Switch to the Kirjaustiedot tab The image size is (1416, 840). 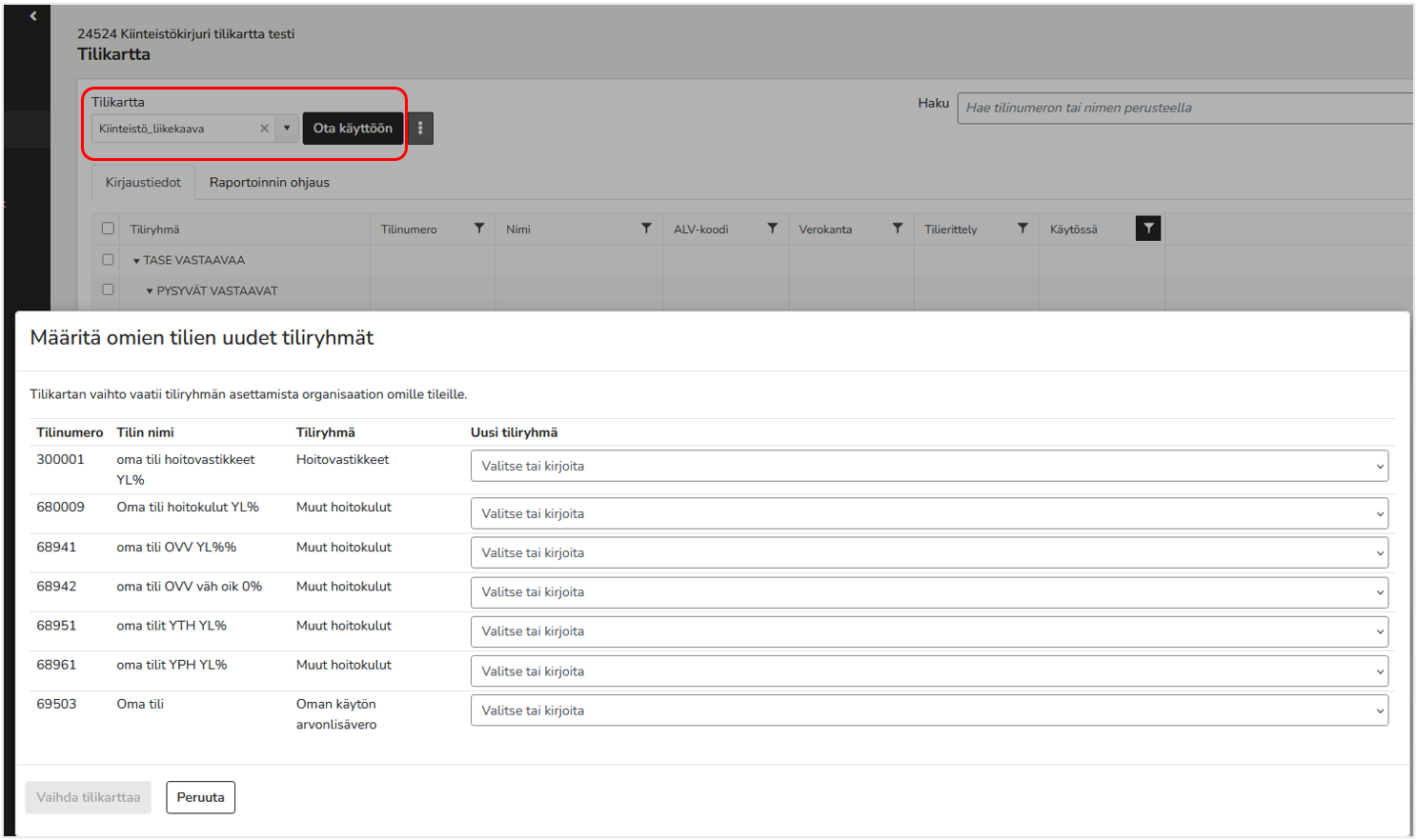[143, 182]
